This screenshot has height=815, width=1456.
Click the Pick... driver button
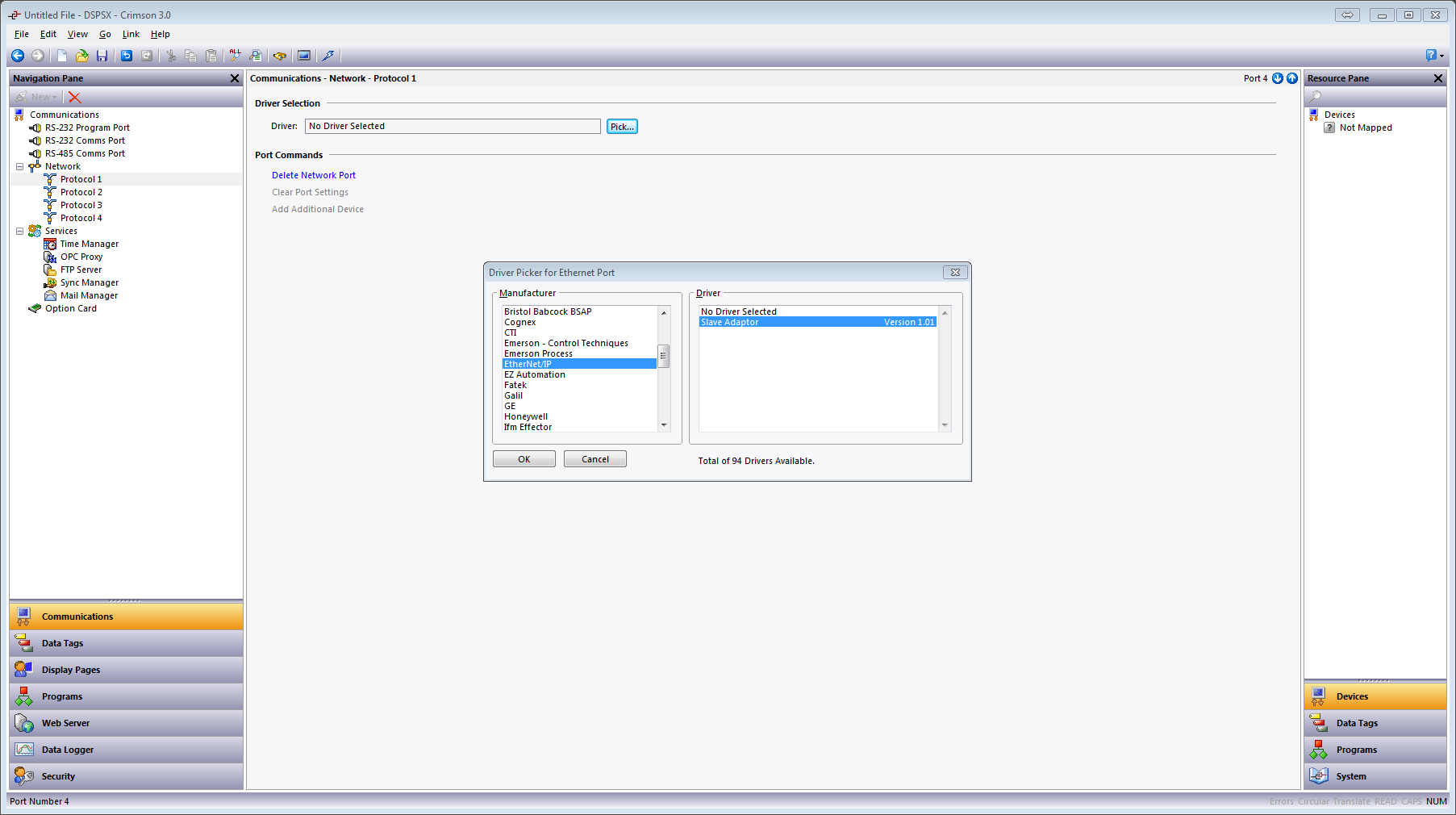(622, 127)
